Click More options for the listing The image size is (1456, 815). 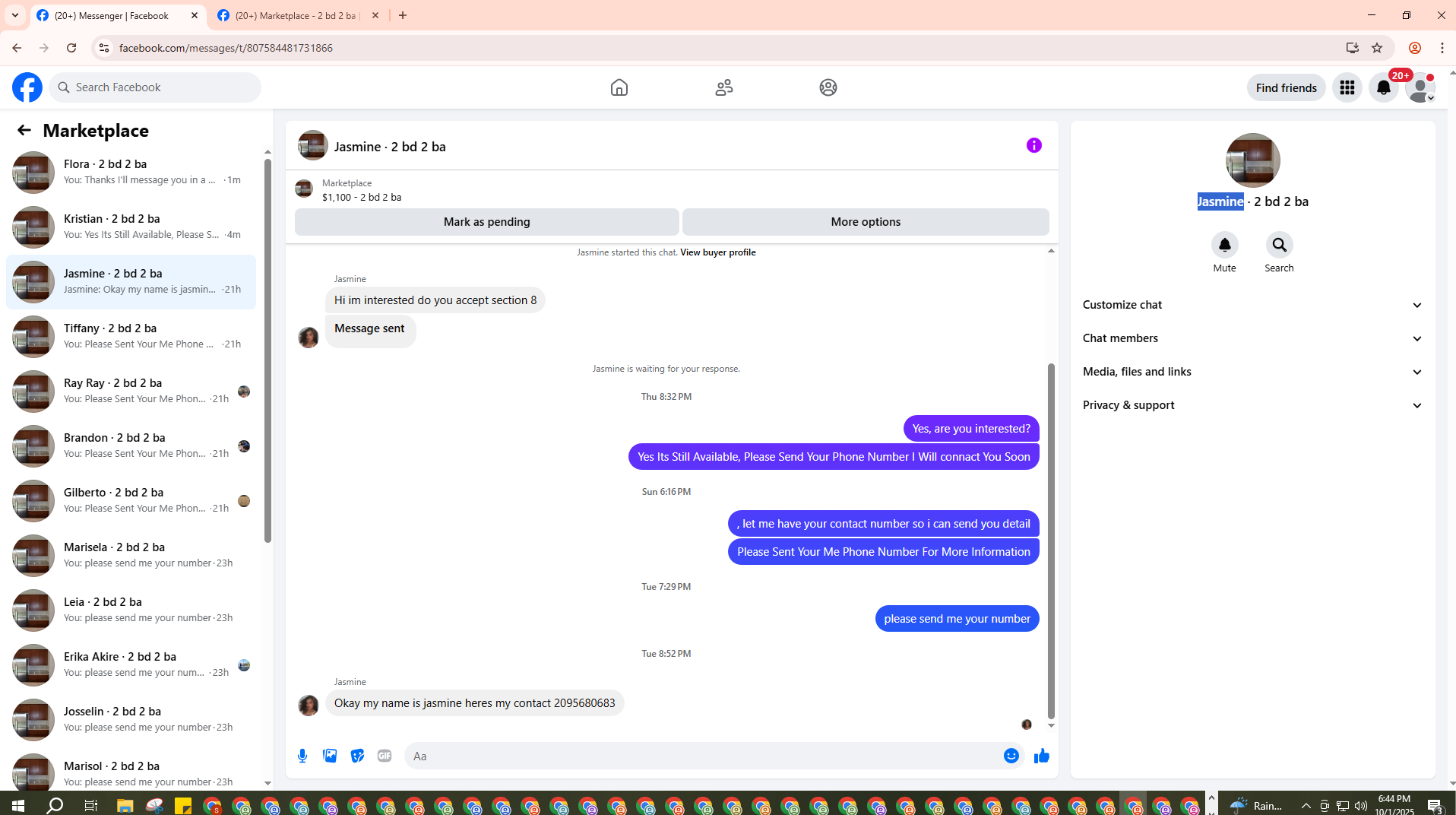click(x=866, y=222)
